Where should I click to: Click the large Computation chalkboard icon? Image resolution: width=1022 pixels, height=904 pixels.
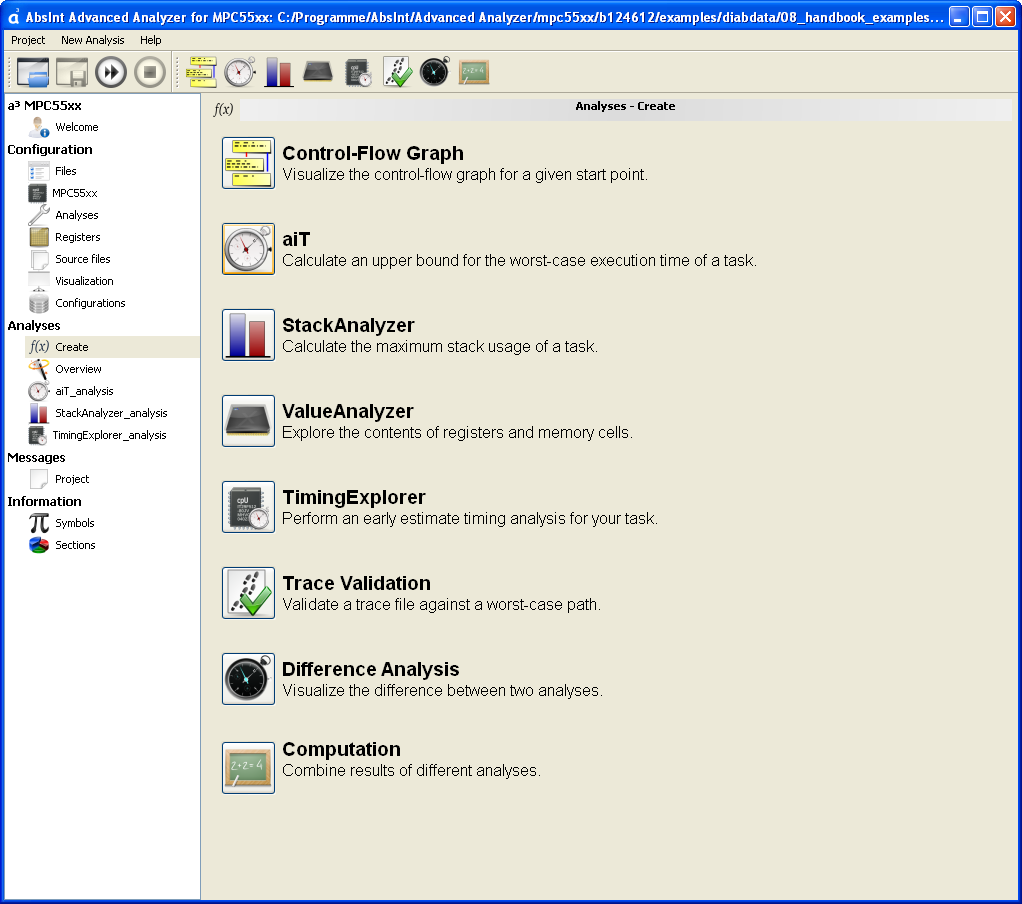tap(248, 768)
